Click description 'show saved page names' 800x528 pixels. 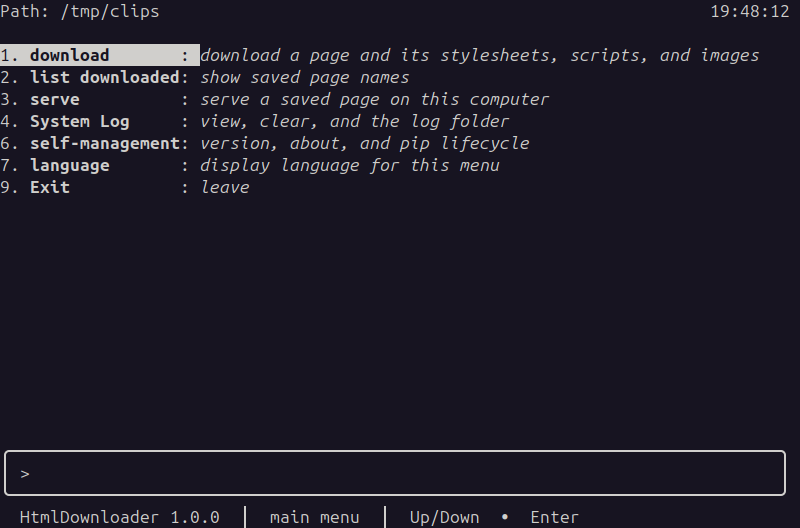click(x=305, y=77)
